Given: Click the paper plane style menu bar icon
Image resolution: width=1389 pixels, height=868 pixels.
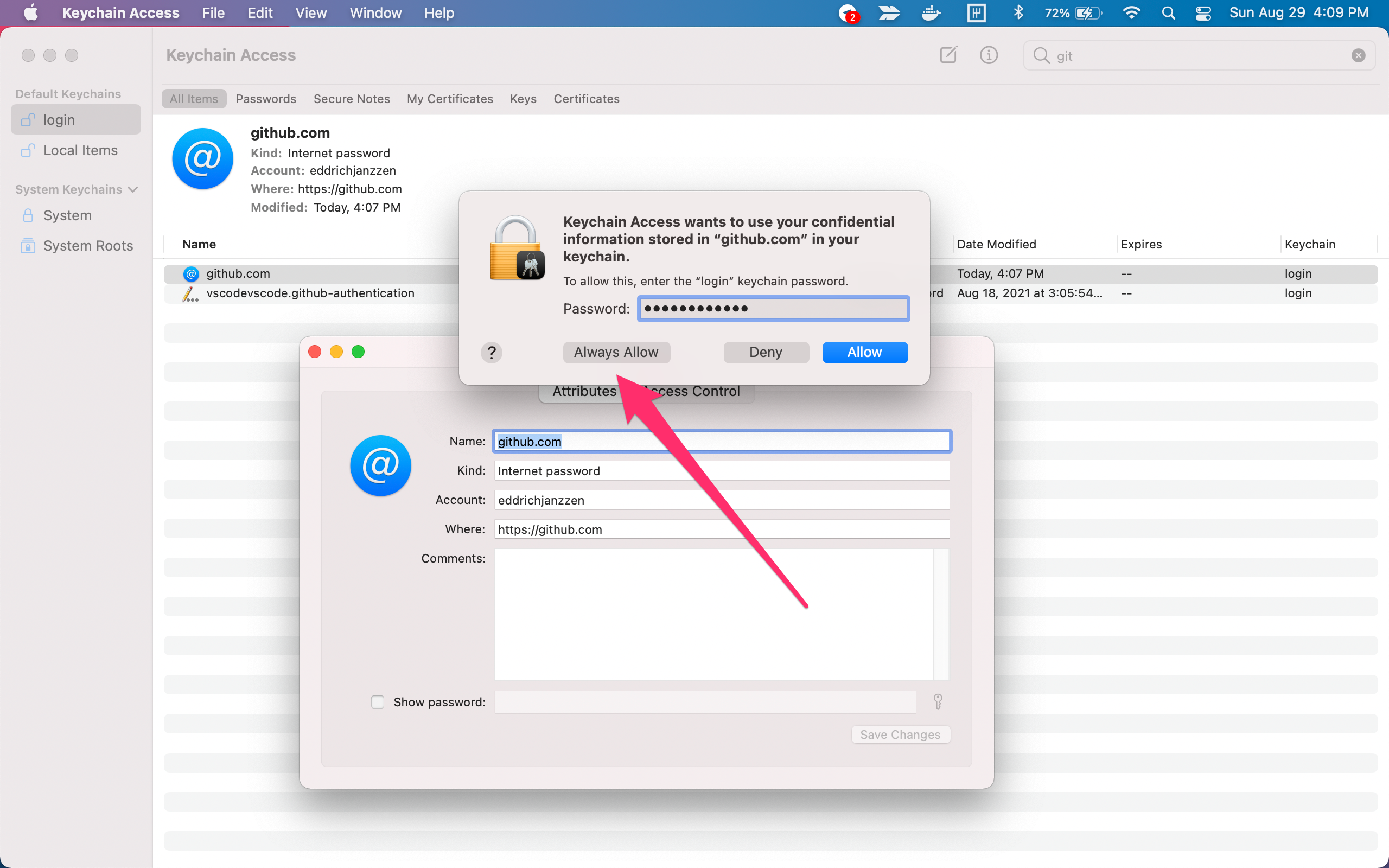Looking at the screenshot, I should (889, 12).
